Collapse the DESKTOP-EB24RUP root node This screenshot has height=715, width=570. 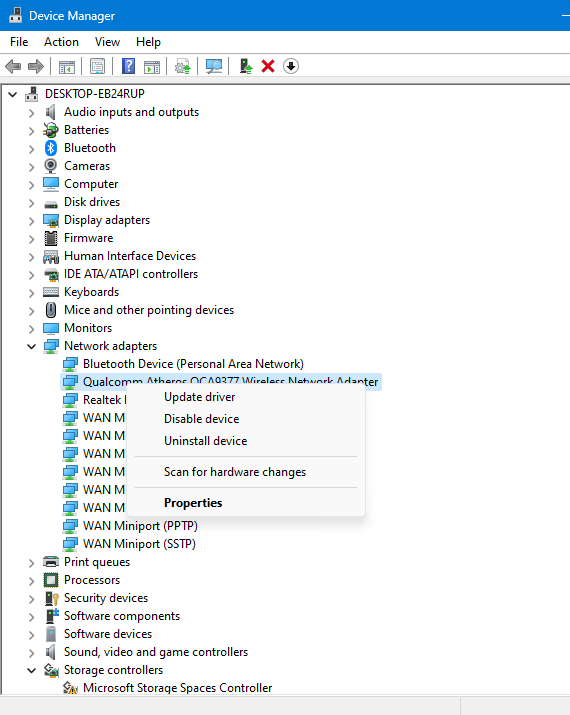tap(13, 94)
